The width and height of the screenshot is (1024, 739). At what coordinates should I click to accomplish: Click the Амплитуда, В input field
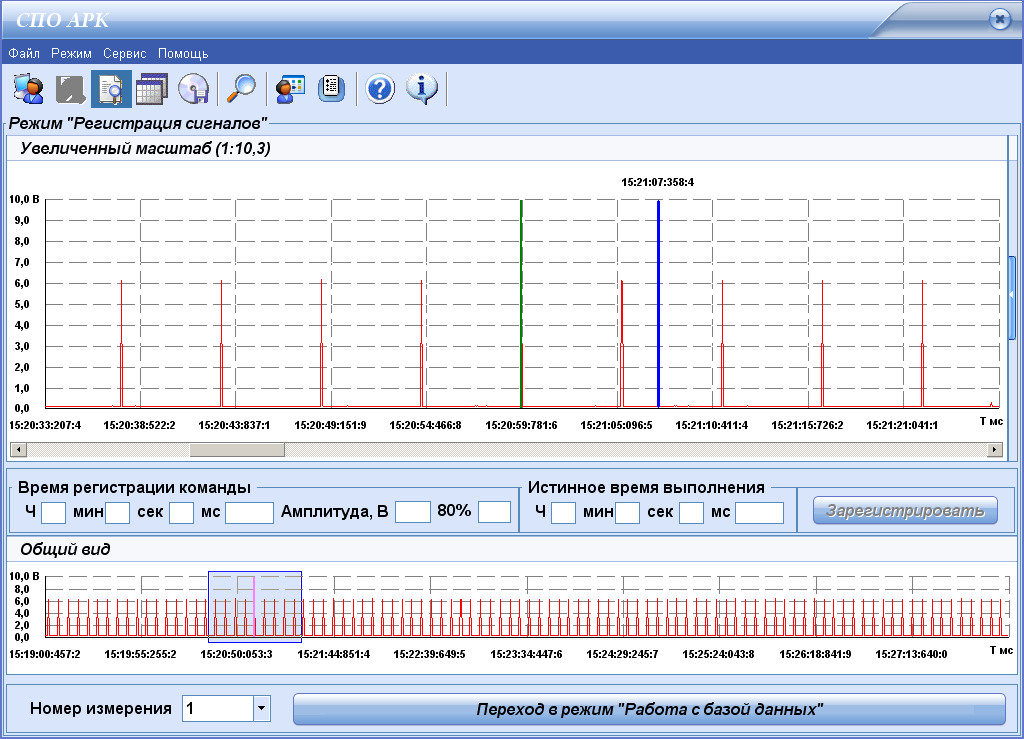tap(412, 512)
